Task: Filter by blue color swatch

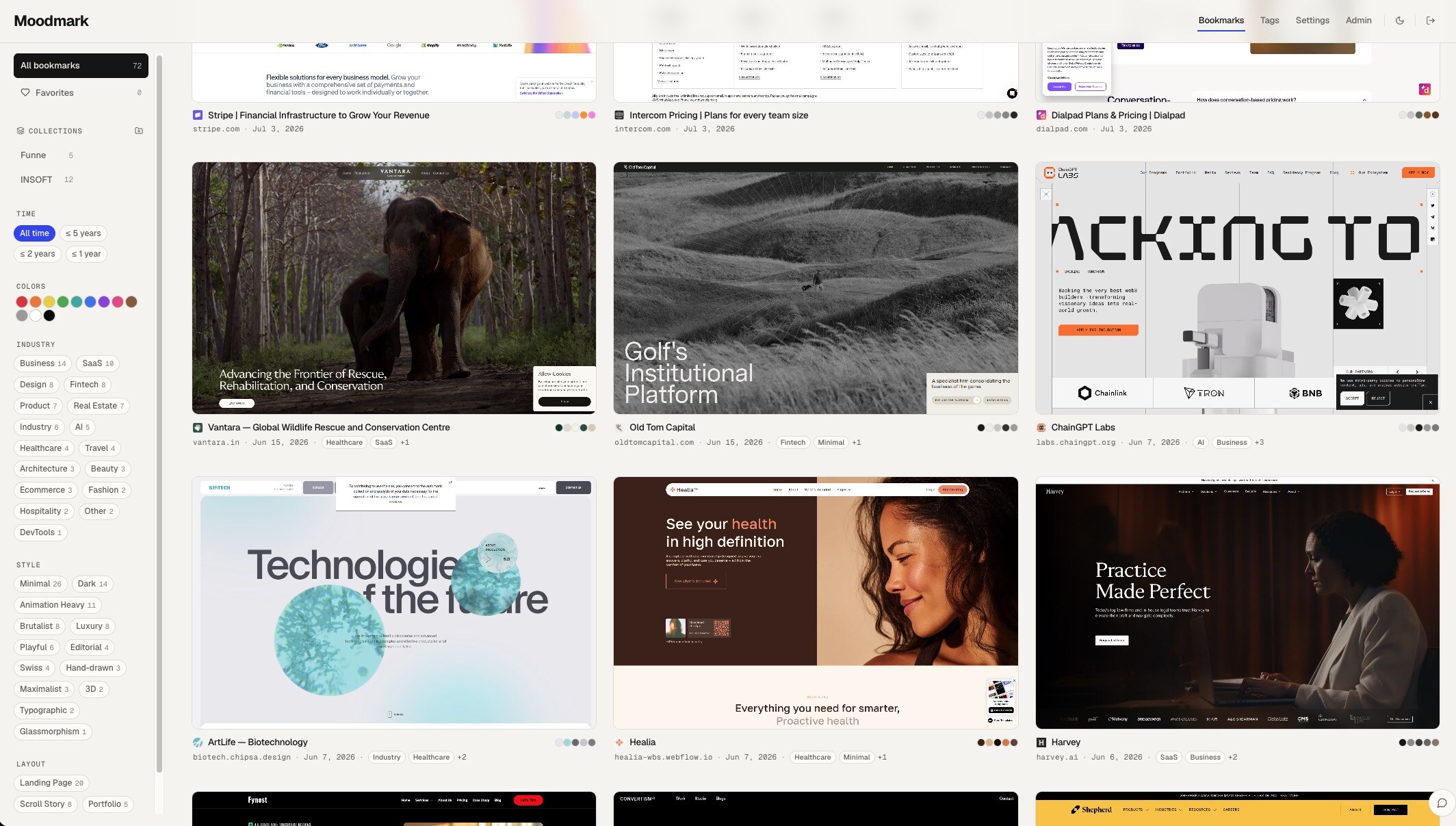Action: (90, 302)
